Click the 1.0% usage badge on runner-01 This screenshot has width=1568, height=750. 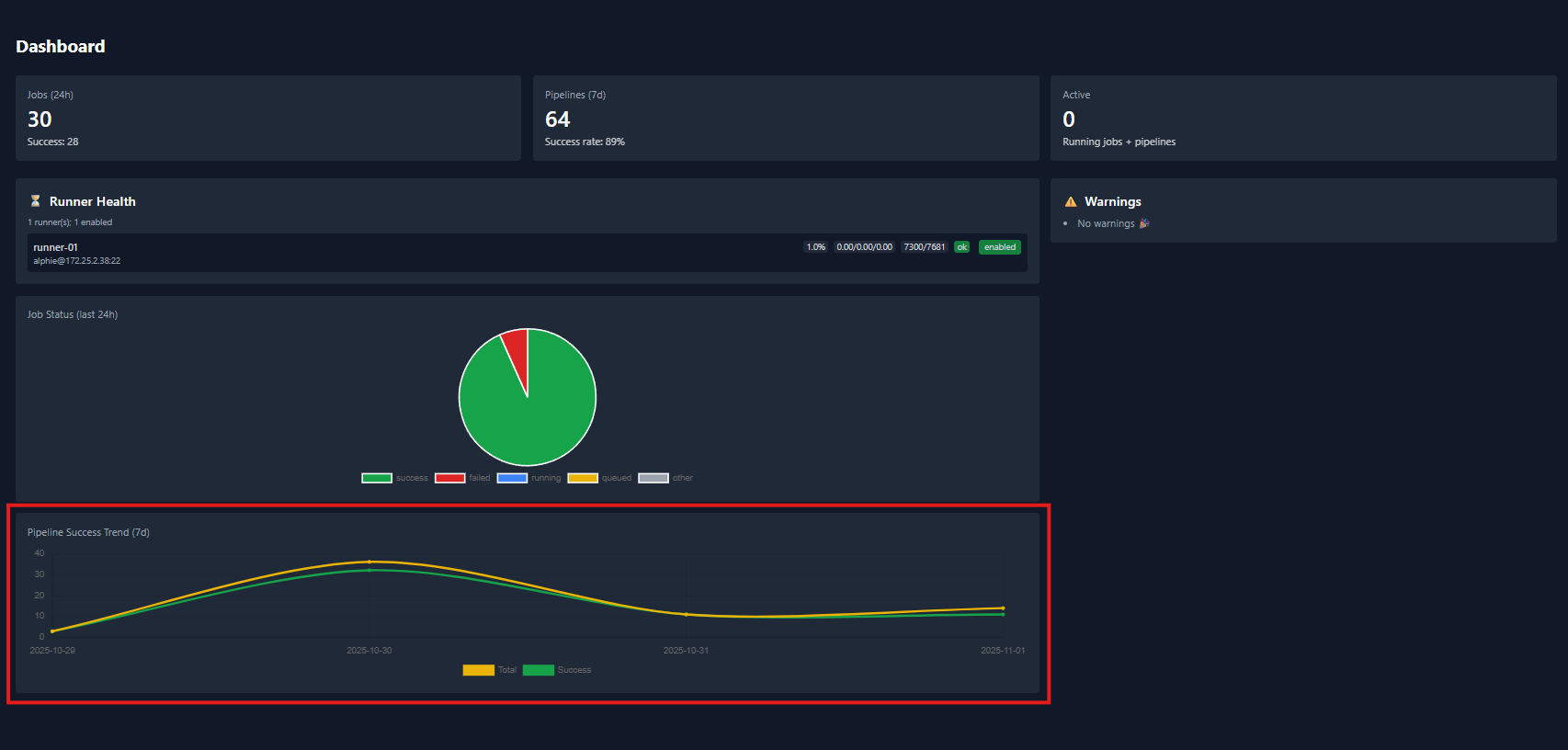click(816, 247)
